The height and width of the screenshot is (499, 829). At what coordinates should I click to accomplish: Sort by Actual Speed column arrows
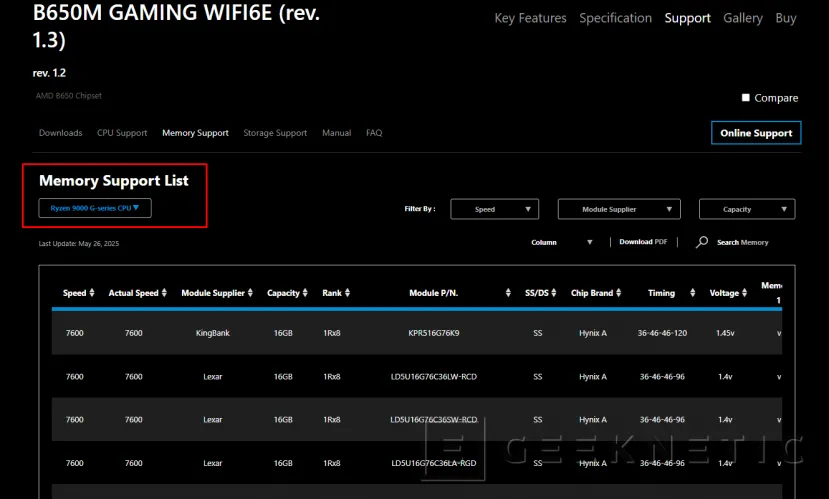(164, 293)
